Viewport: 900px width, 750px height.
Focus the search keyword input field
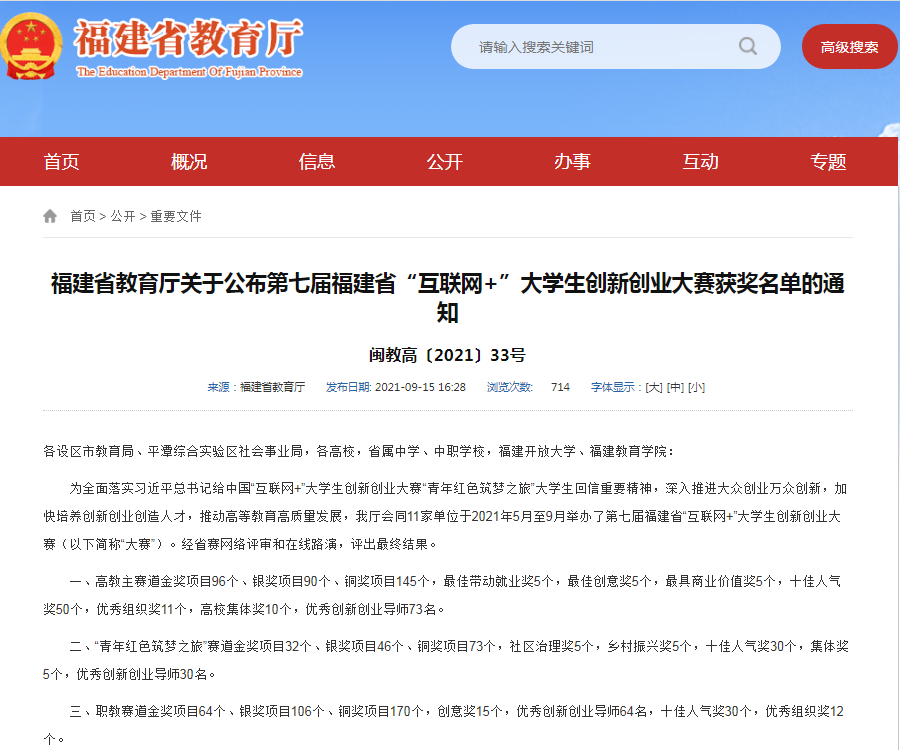600,47
